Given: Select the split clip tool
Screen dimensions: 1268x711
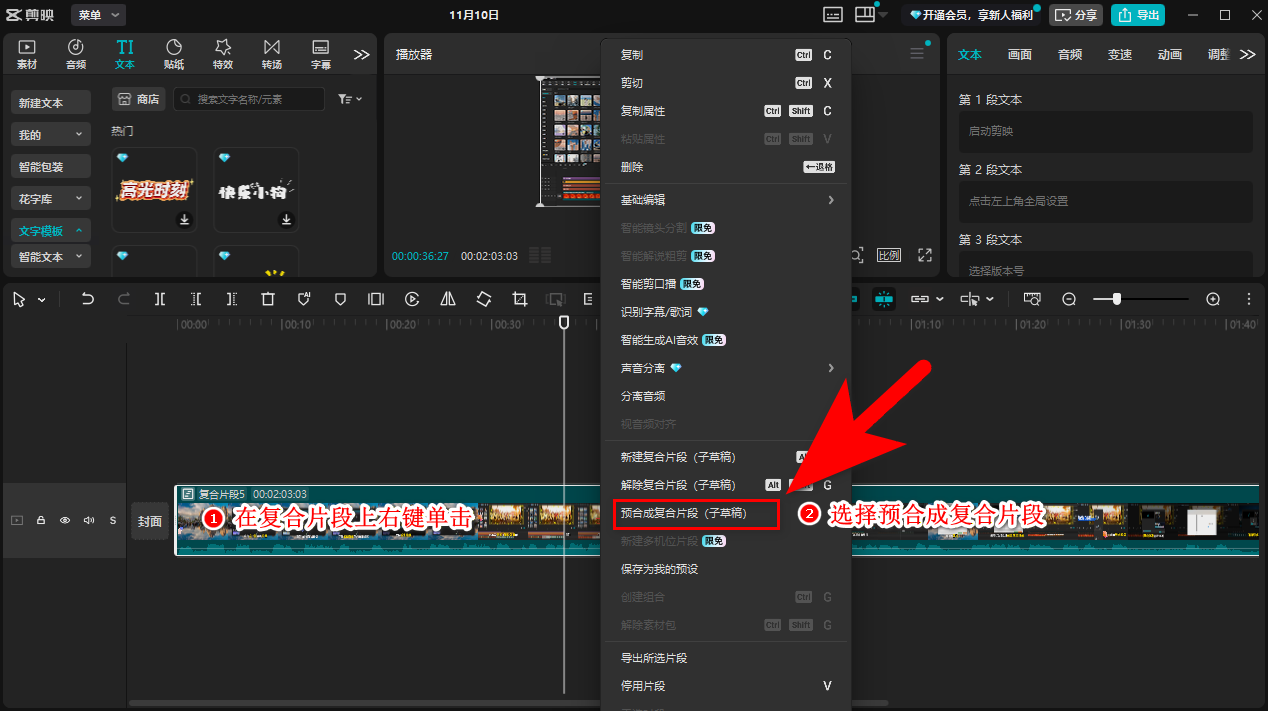Looking at the screenshot, I should (160, 299).
